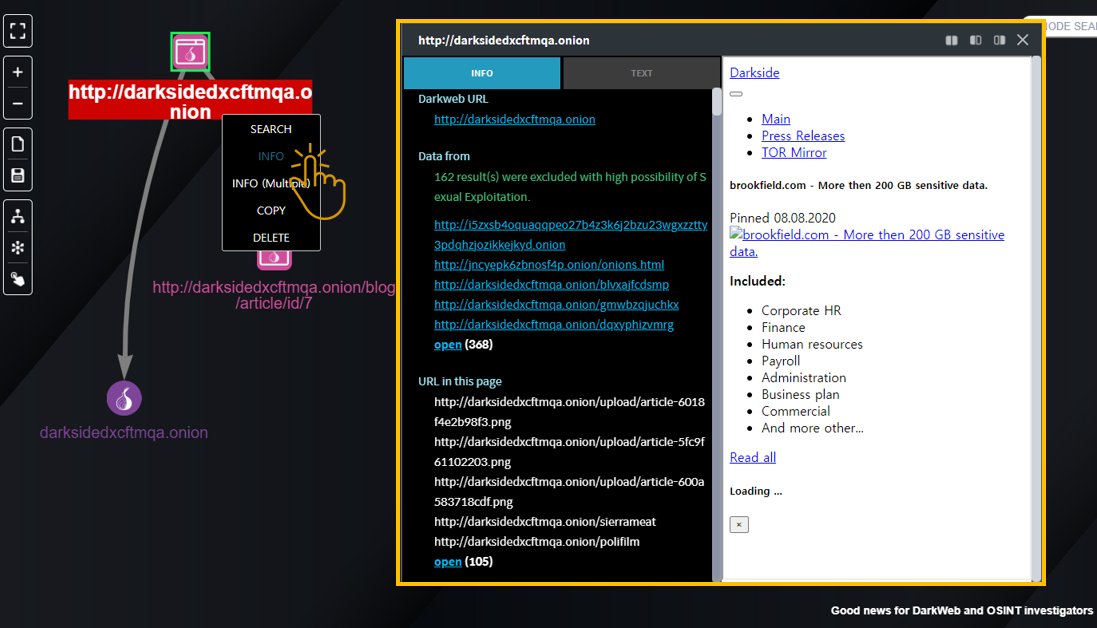1097x628 pixels.
Task: Zoom out with the minus icon
Action: coord(17,104)
